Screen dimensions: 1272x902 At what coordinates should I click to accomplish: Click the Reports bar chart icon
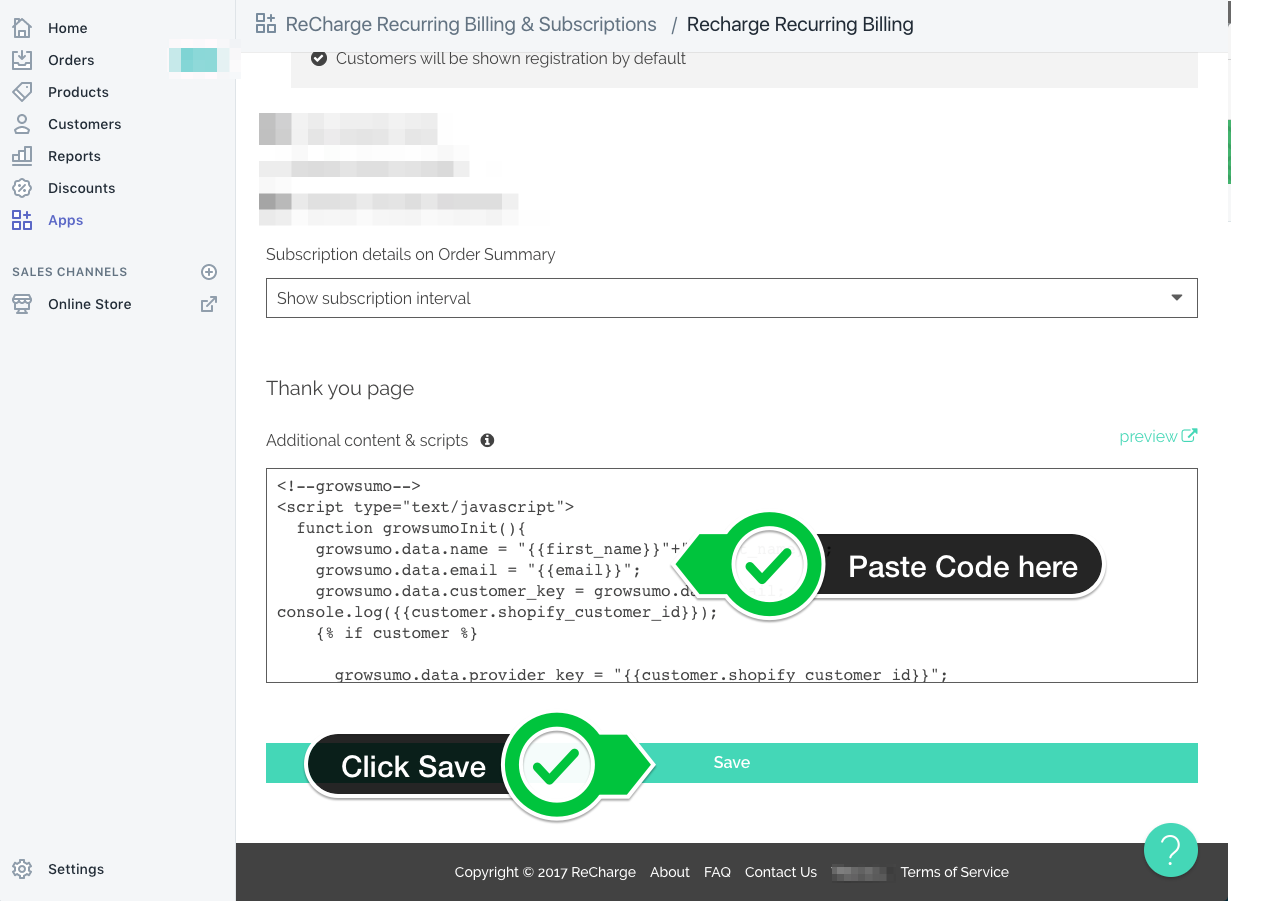point(22,156)
